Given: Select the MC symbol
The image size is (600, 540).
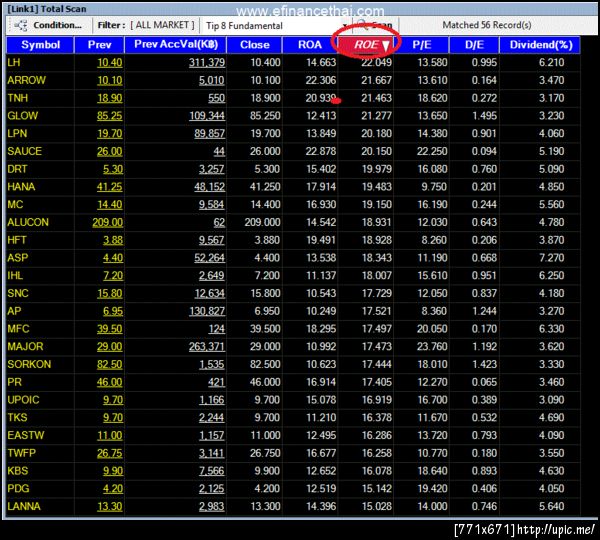Looking at the screenshot, I should pyautogui.click(x=15, y=204).
